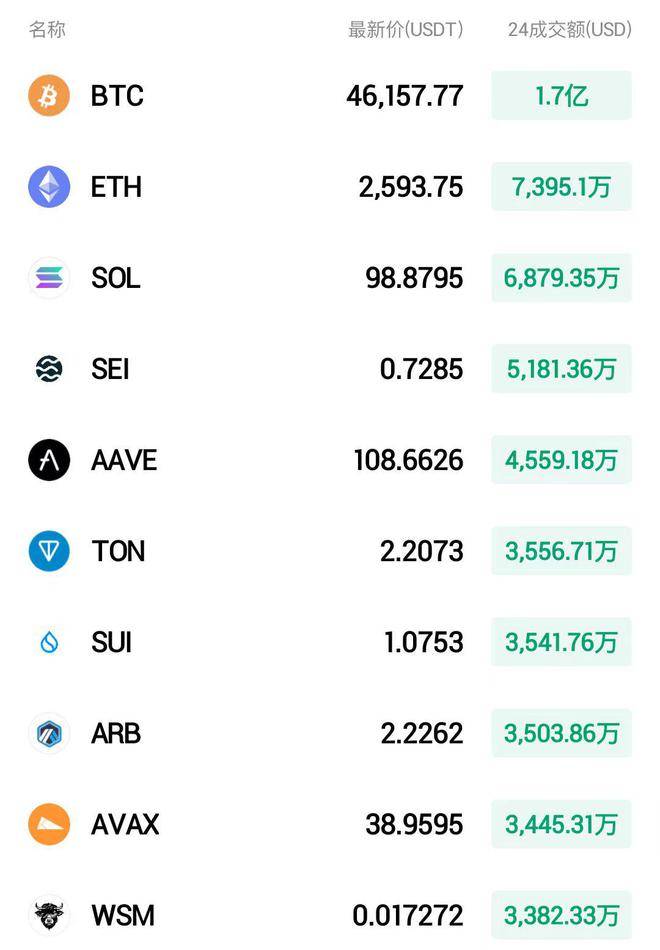Open the AAVE coin name label

pyautogui.click(x=124, y=460)
